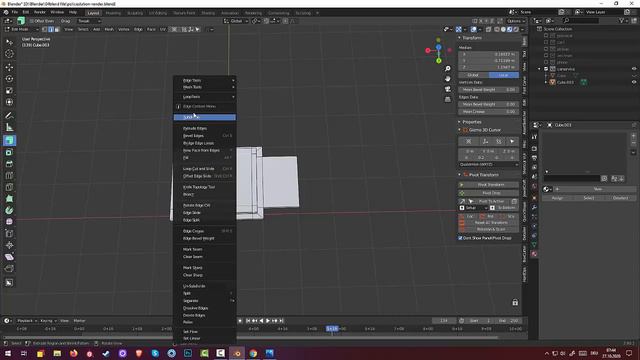Select the Move tool in left toolbar

[9, 67]
